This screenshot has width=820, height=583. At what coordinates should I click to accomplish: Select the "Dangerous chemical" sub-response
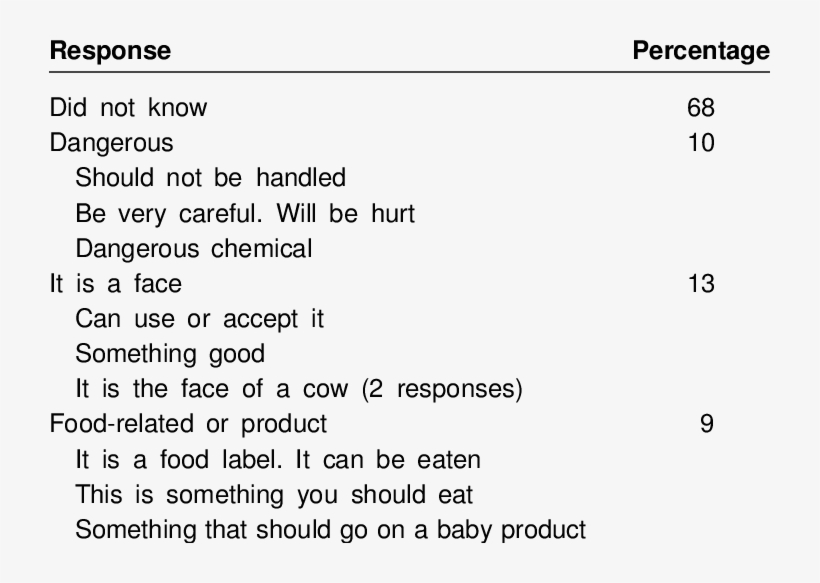(194, 248)
